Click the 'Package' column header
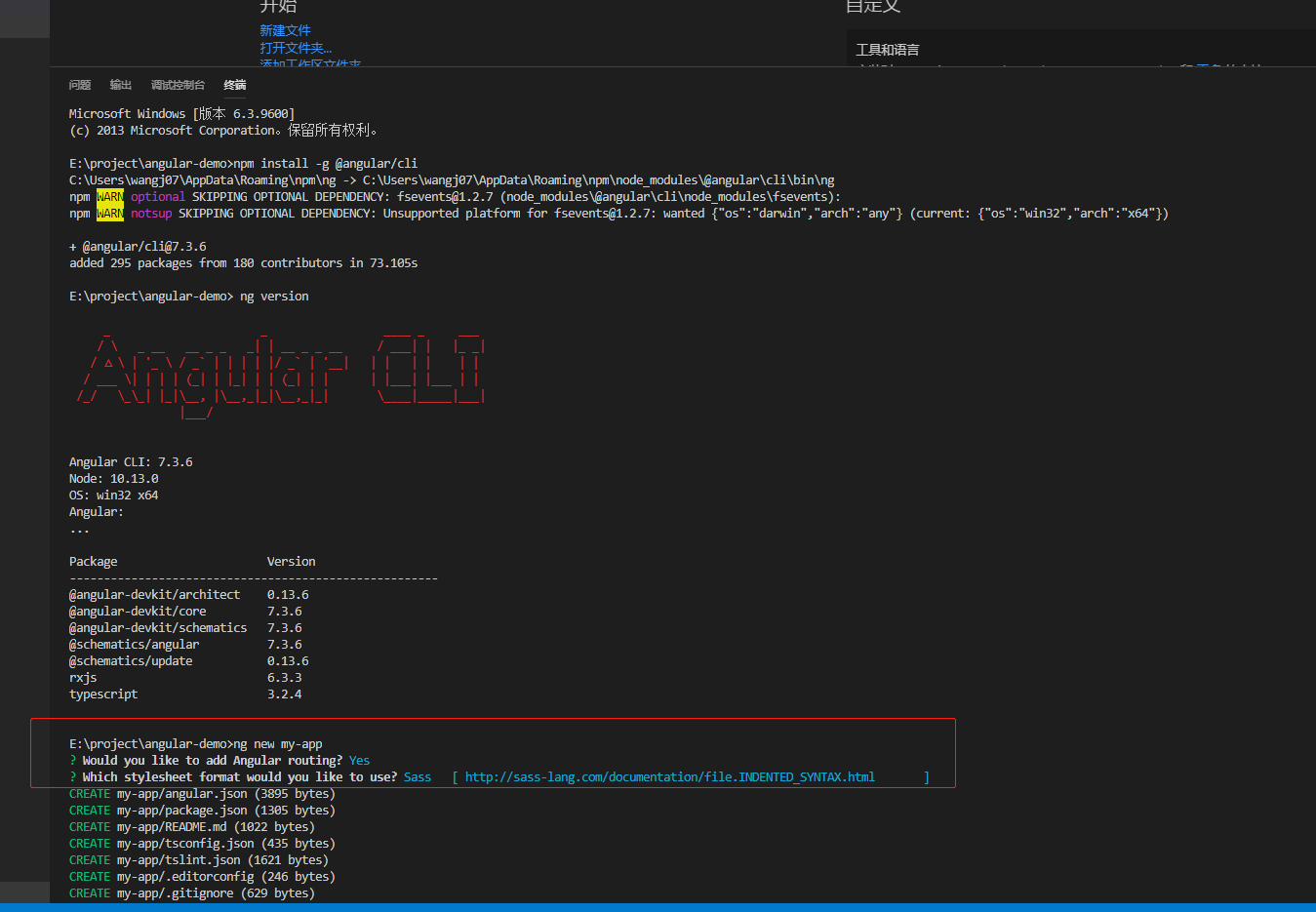This screenshot has height=912, width=1316. click(93, 562)
